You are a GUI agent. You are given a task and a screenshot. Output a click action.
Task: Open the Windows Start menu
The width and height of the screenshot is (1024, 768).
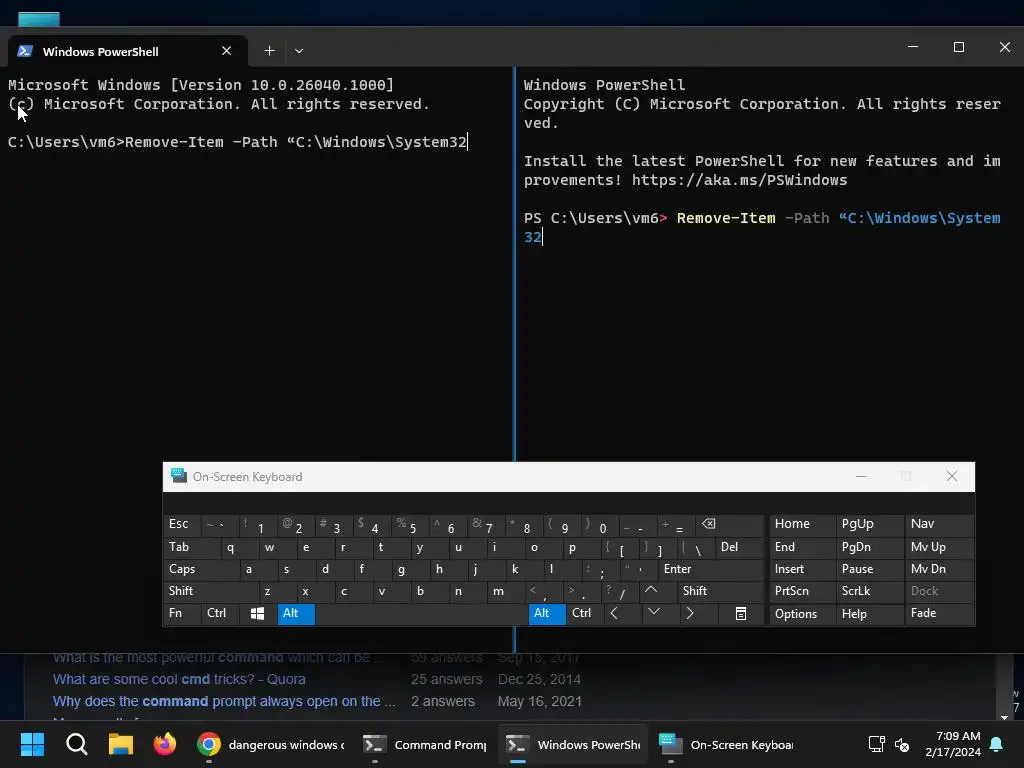click(x=32, y=744)
